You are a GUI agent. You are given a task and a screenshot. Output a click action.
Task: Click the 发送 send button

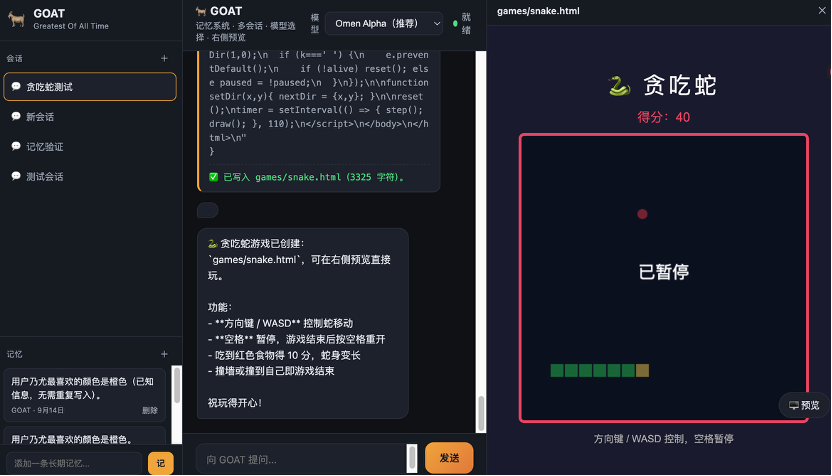tap(449, 457)
